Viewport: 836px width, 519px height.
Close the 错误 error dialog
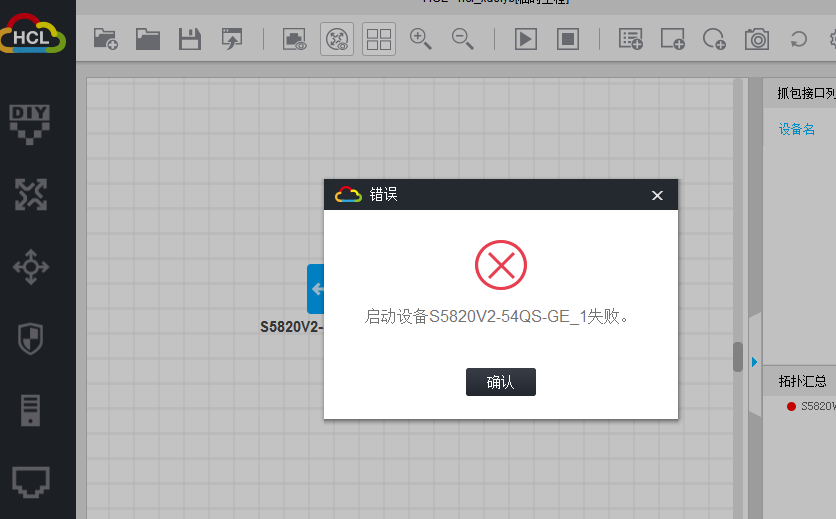657,196
